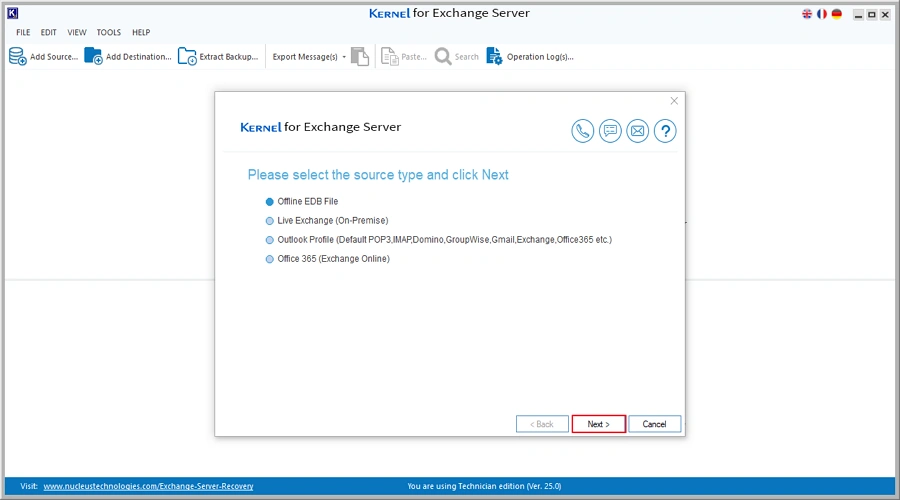Switch language with the French flag

[821, 14]
